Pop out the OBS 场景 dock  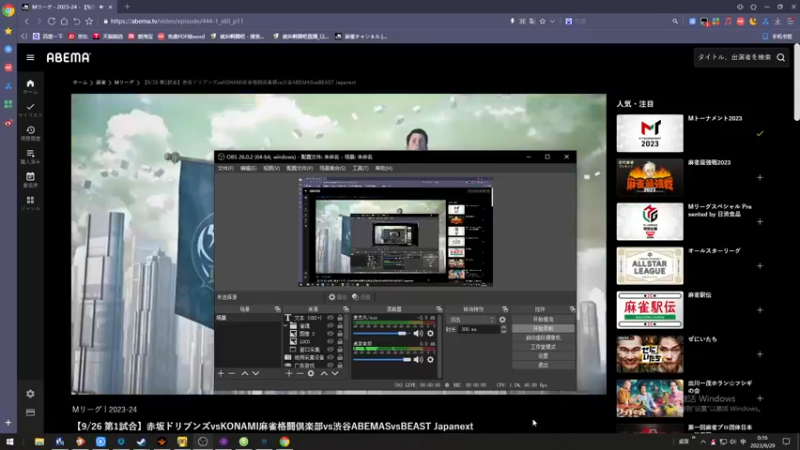coord(278,309)
